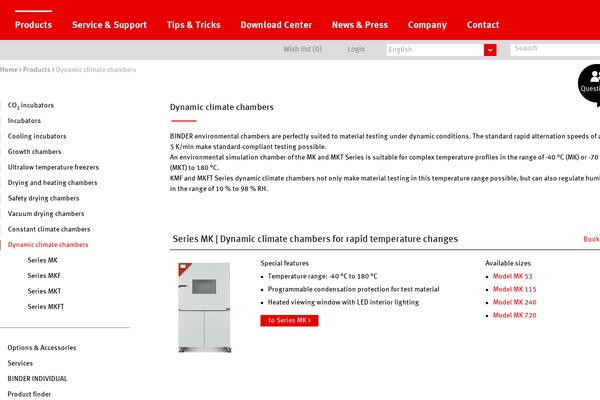Image resolution: width=600 pixels, height=400 pixels.
Task: Open Model MK 115 link
Action: point(514,289)
